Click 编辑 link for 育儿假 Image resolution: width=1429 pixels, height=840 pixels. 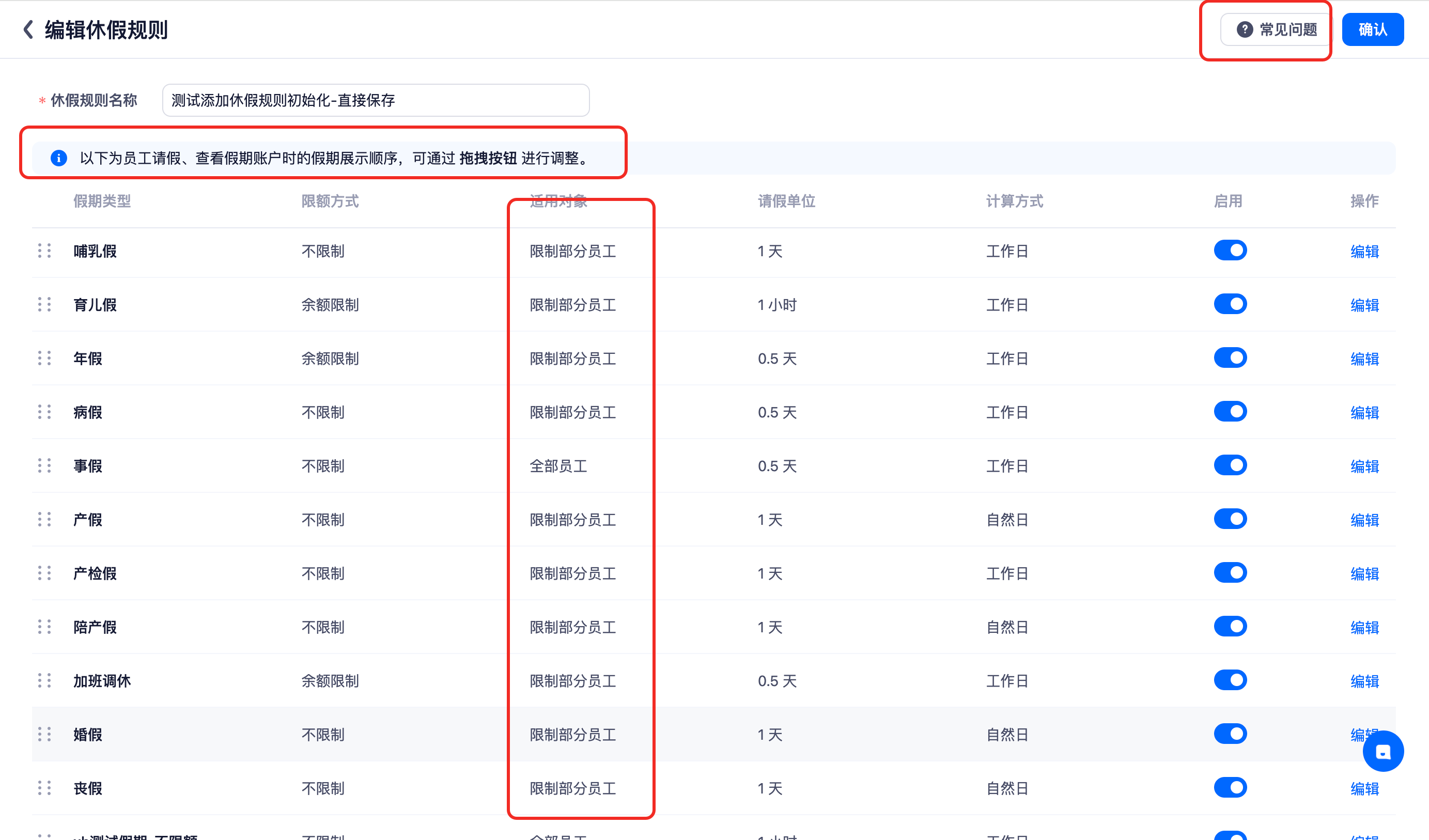coord(1364,305)
